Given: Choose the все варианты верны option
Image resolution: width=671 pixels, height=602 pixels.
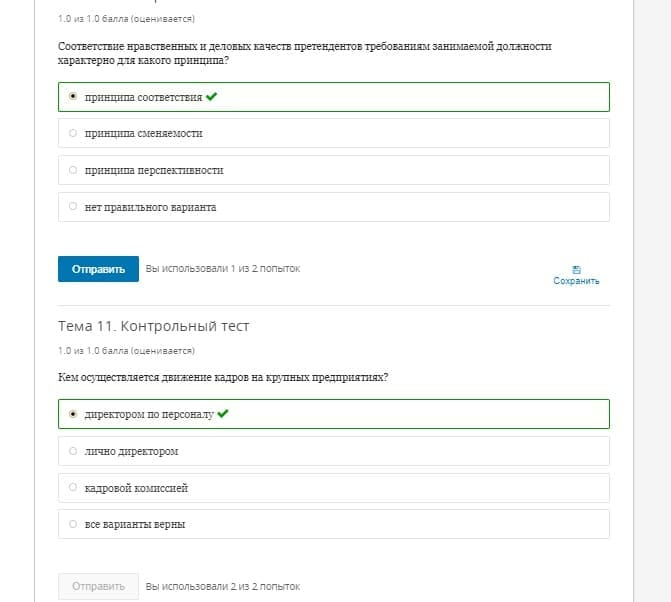Looking at the screenshot, I should [x=334, y=524].
